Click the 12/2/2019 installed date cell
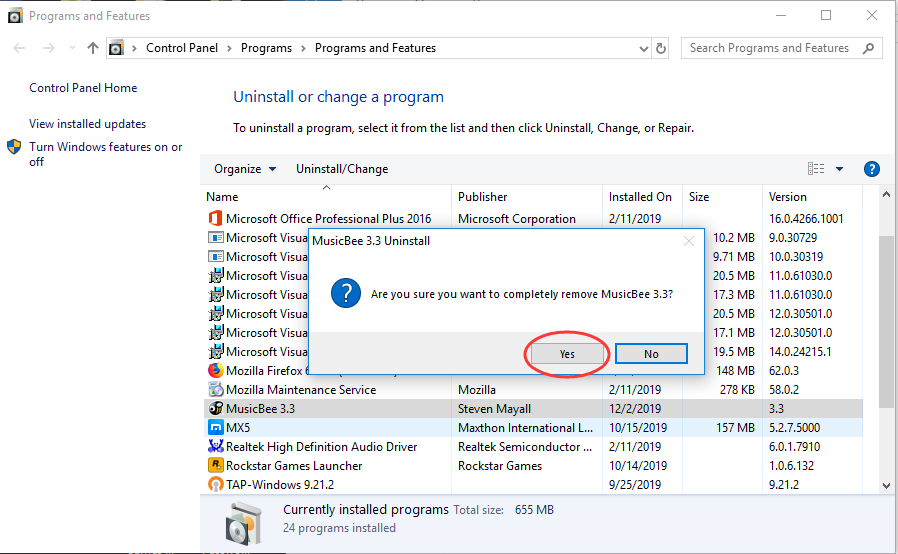This screenshot has height=554, width=898. point(635,408)
